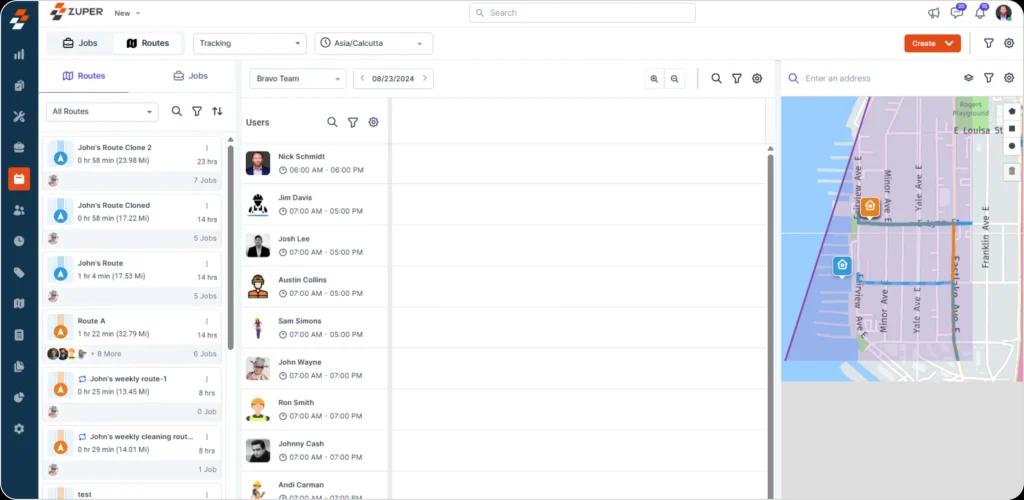Screen dimensions: 1024x500
Task: Open Users column settings gear
Action: pos(373,122)
